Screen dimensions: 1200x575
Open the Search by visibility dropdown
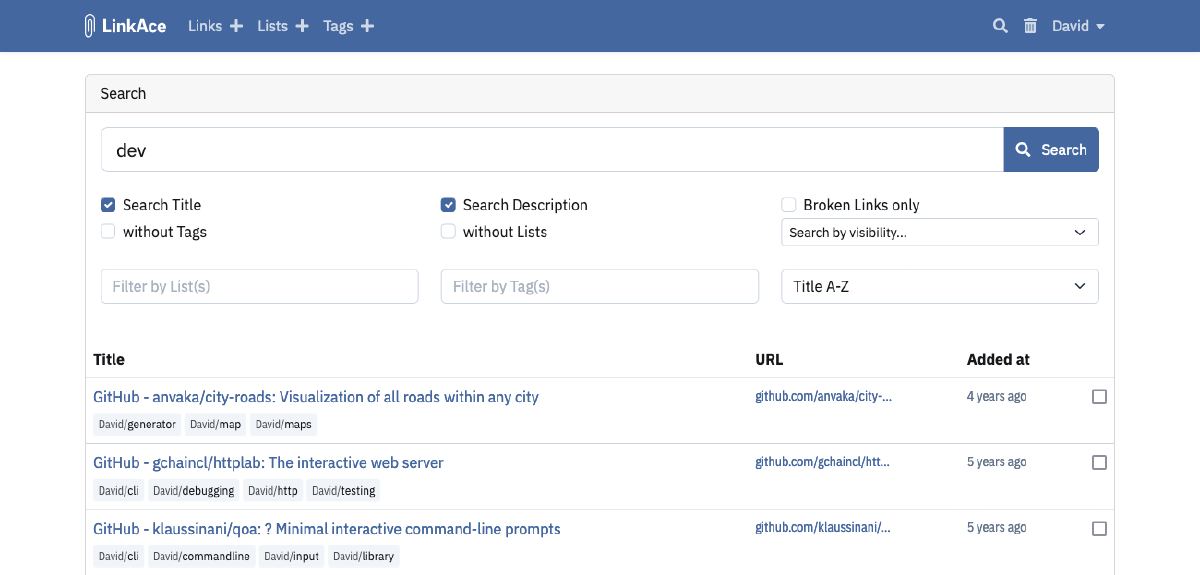point(940,232)
